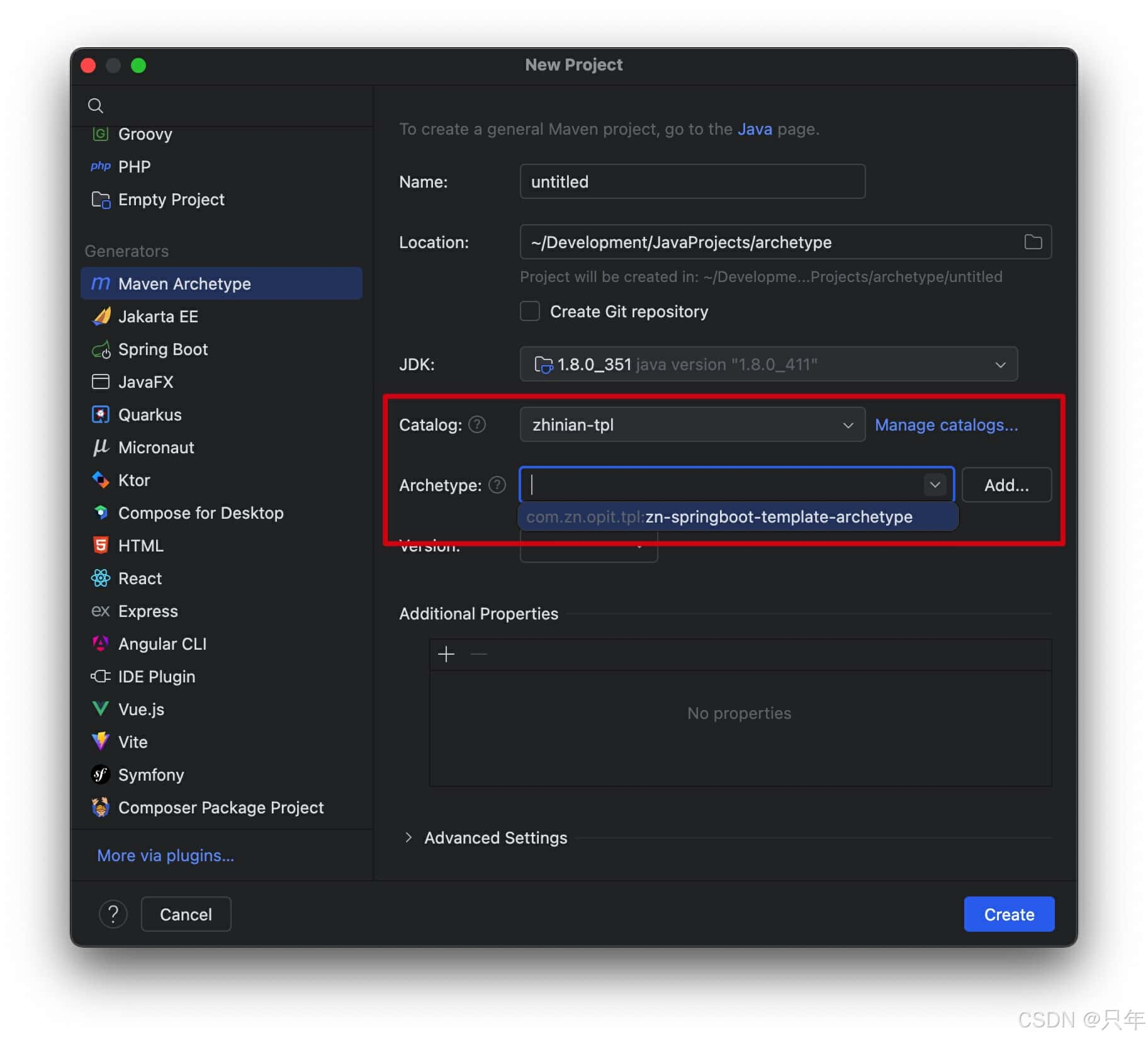Viewport: 1148px width, 1040px height.
Task: Click the Spring Boot leaf icon
Action: click(x=101, y=349)
